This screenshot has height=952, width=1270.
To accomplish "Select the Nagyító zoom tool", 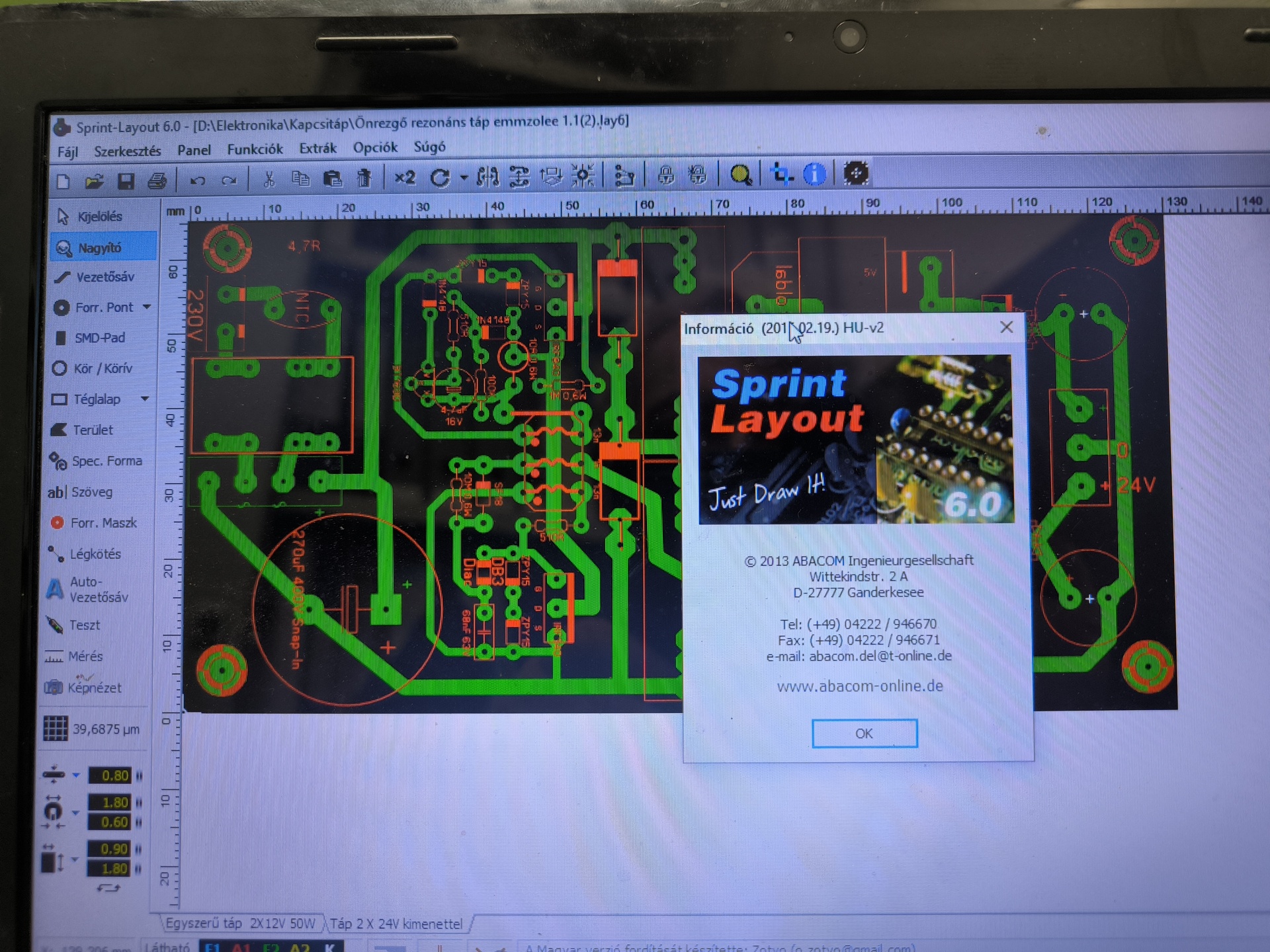I will click(x=99, y=248).
